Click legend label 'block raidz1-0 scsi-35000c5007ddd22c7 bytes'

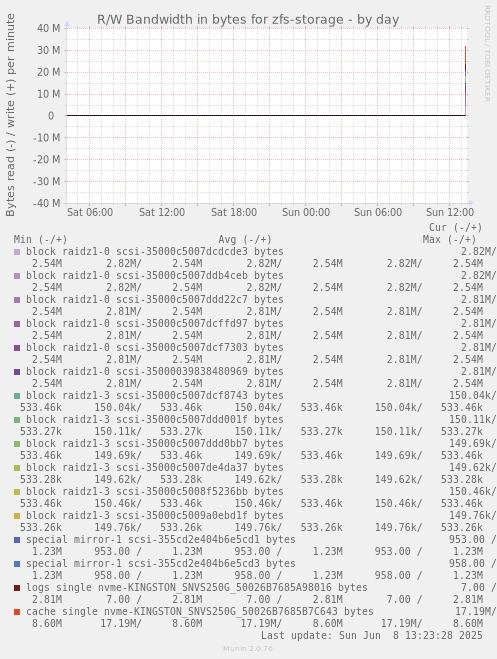155,299
